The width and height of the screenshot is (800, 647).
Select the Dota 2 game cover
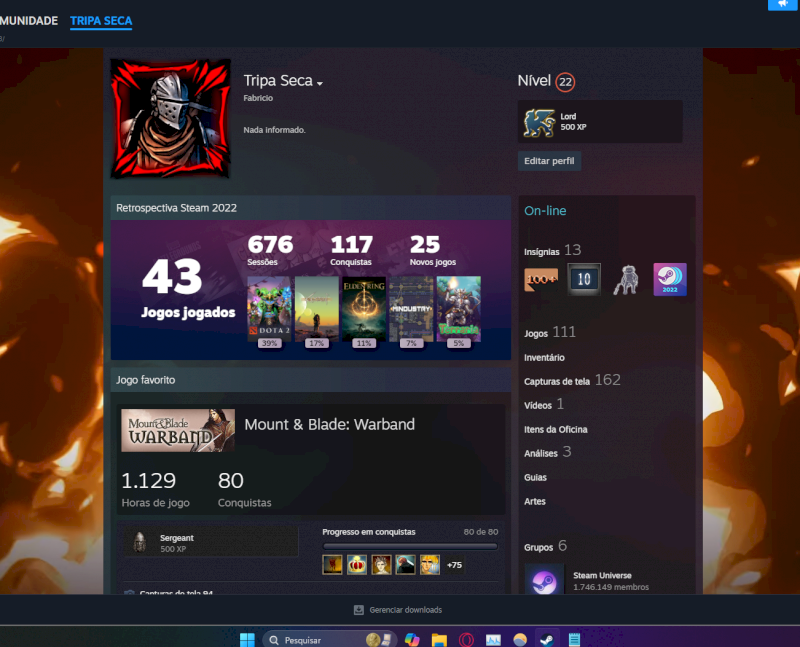point(269,309)
